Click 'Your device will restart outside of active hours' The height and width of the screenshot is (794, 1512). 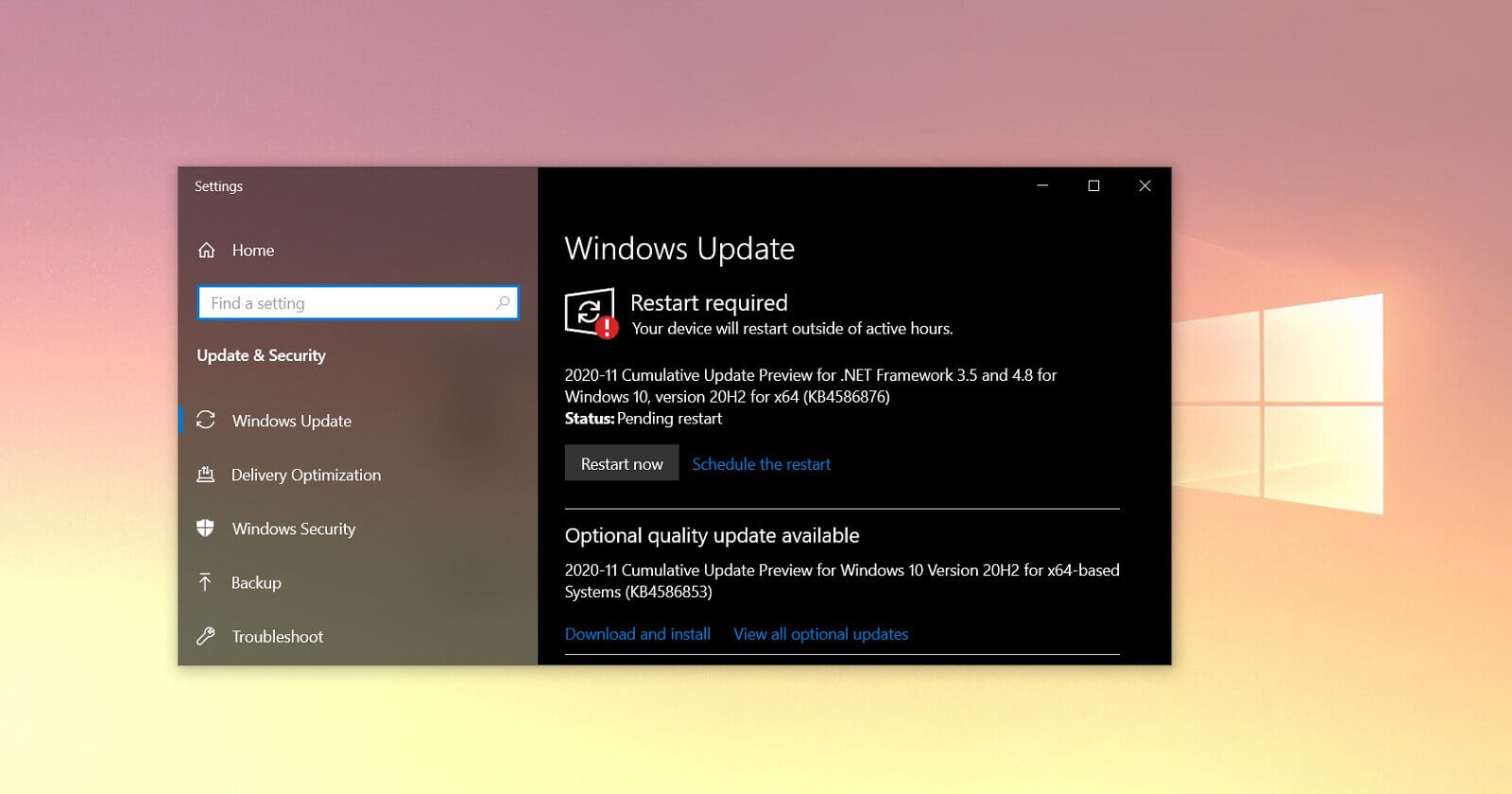792,328
